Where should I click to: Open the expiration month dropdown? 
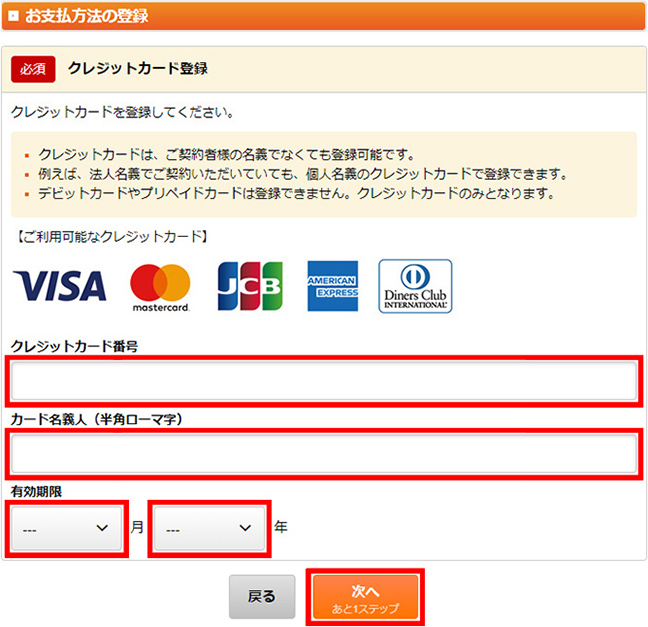[67, 528]
